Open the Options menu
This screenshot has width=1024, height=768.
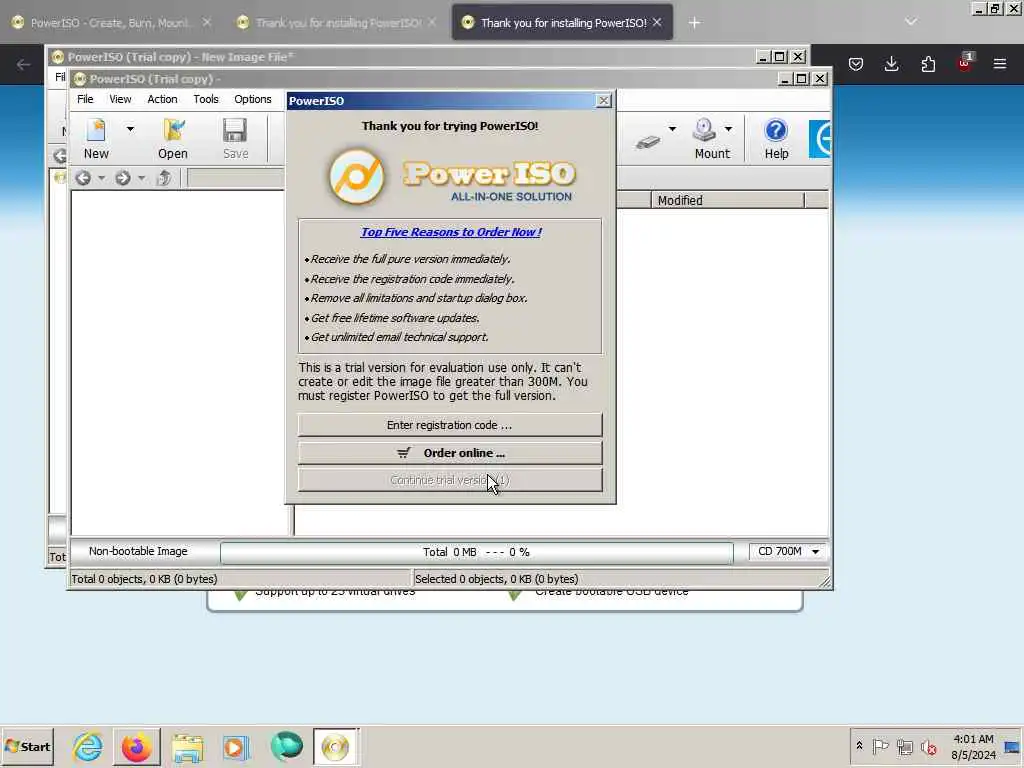253,99
